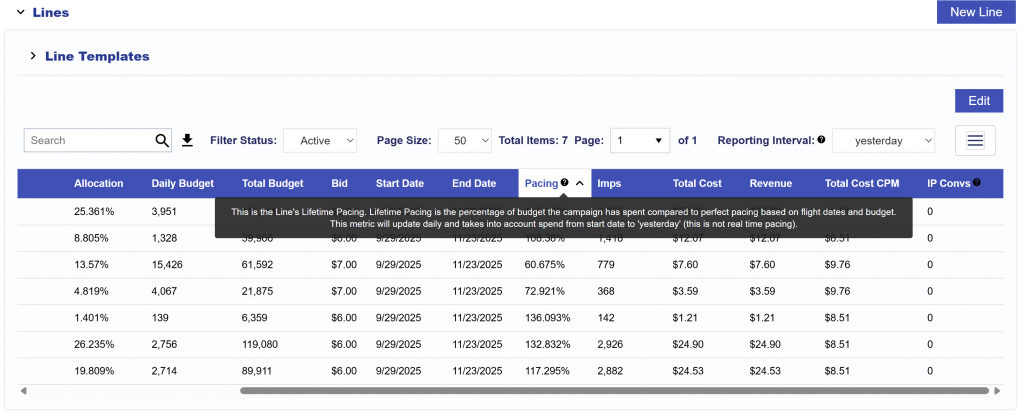Click the Pacing help question icon
The height and width of the screenshot is (416, 1024).
tap(565, 183)
